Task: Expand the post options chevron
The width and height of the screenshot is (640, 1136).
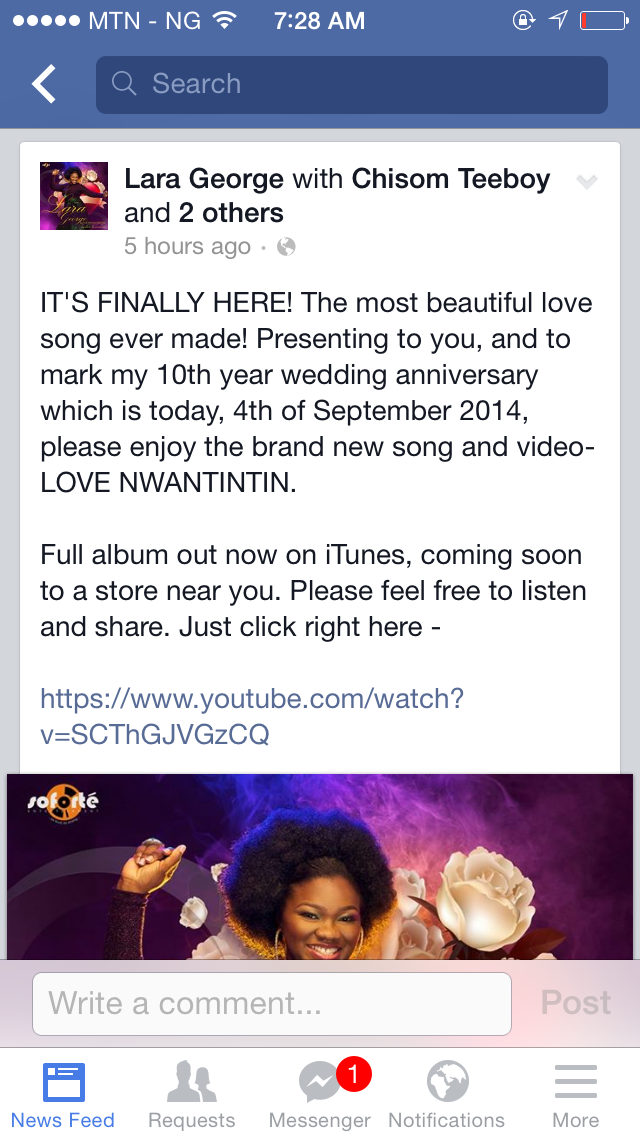Action: click(x=586, y=182)
